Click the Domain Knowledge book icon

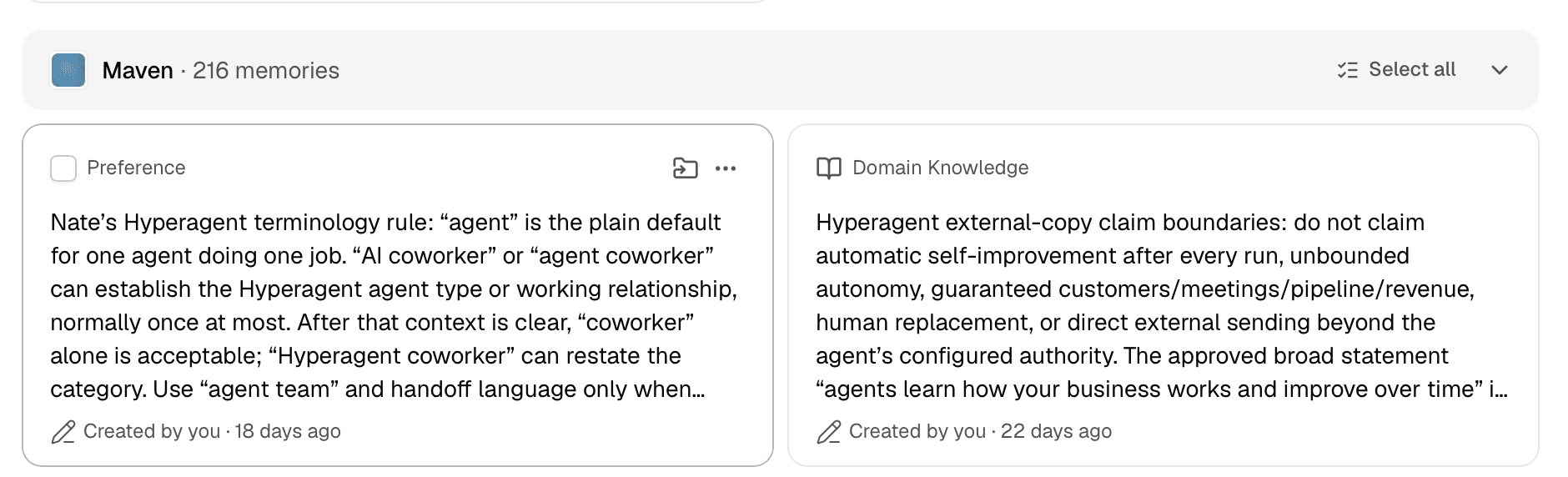pos(828,168)
